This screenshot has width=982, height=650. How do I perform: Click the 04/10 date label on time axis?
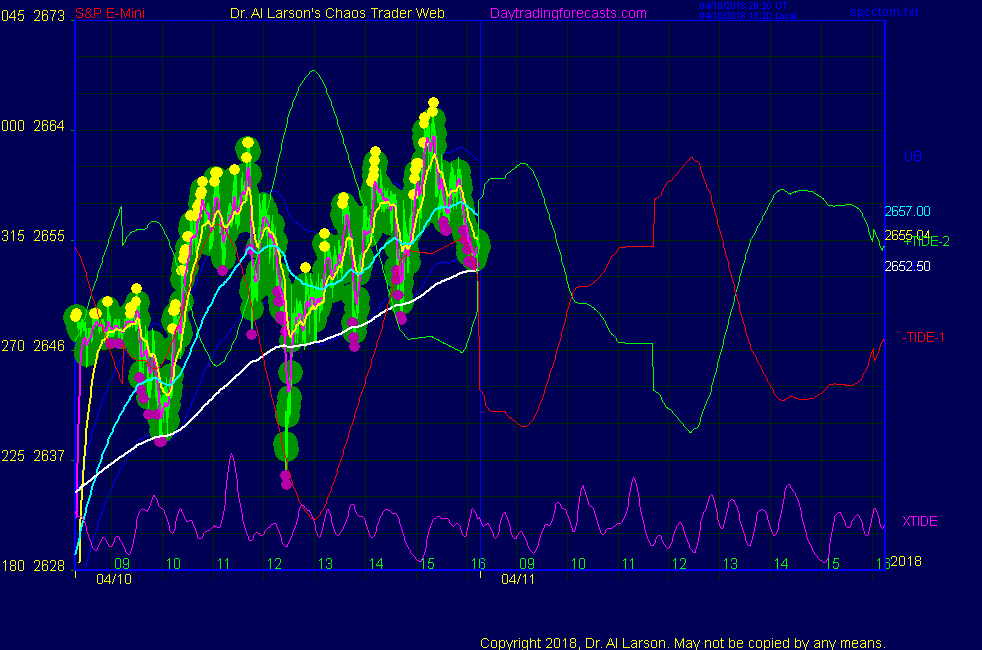(x=113, y=578)
